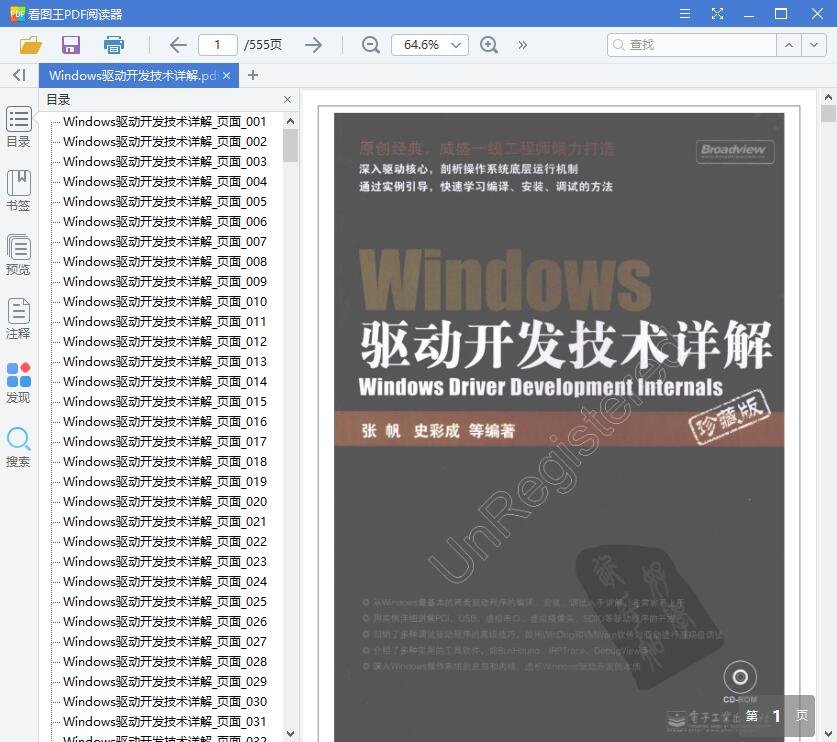
Task: Open outline entry 页面_022
Action: click(x=164, y=542)
